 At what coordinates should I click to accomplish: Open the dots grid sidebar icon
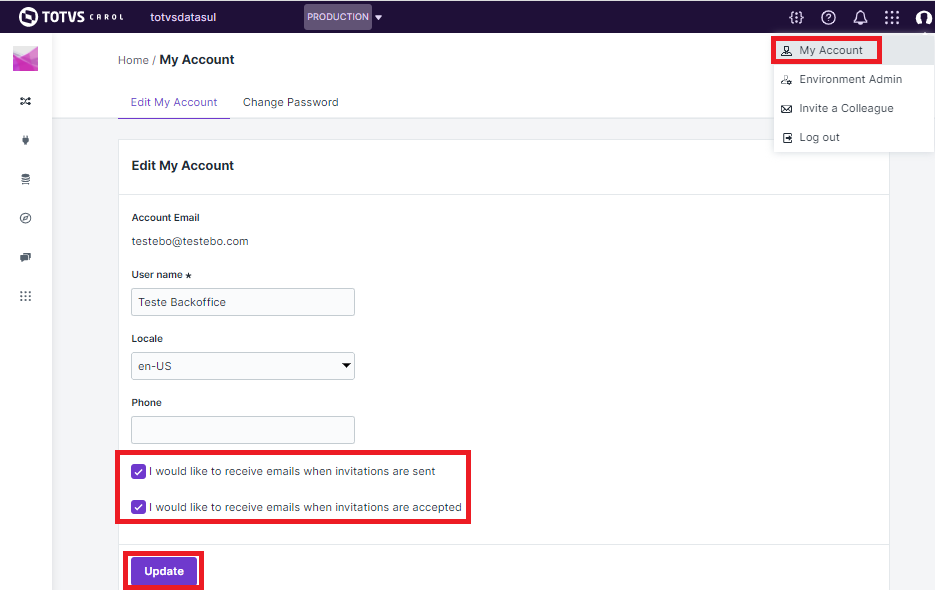(25, 296)
